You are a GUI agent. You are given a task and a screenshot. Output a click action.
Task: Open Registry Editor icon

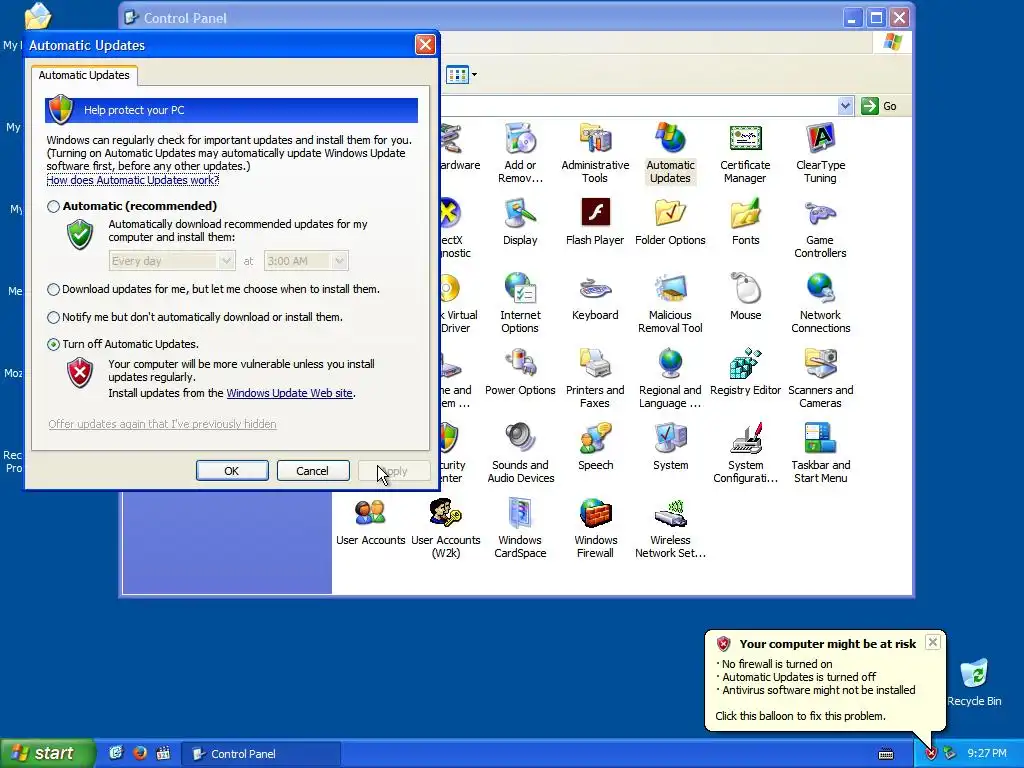point(745,372)
